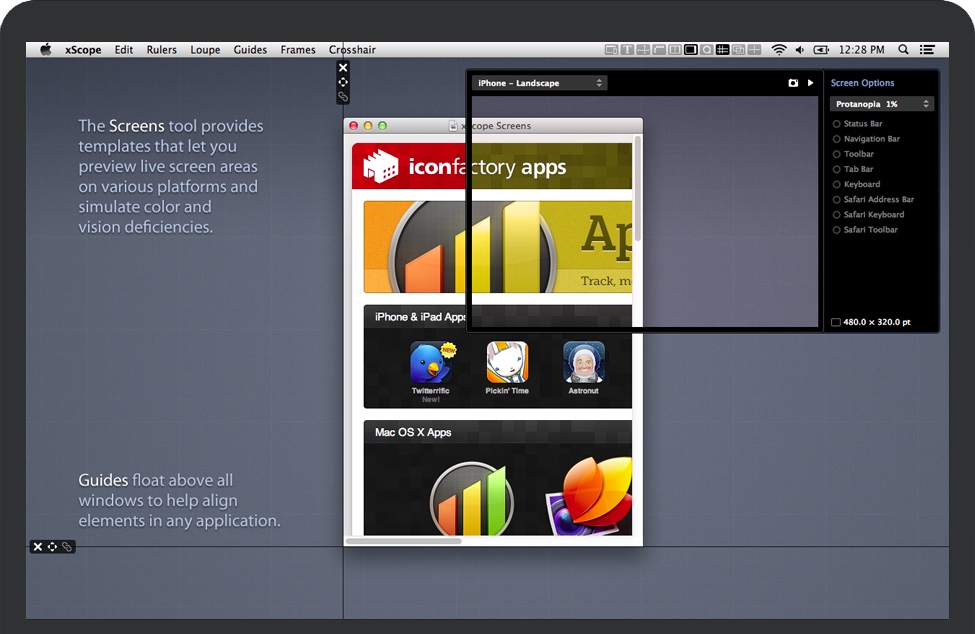Screen dimensions: 975x634
Task: Check the 480.0 × 320.0 pt size checkbox
Action: pyautogui.click(x=836, y=322)
